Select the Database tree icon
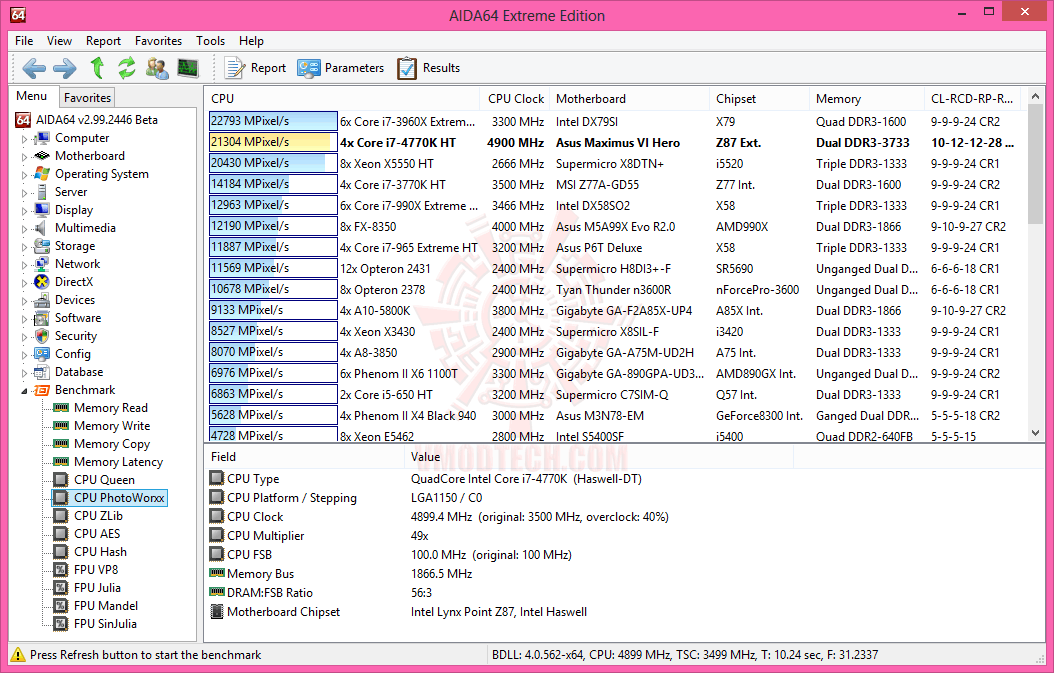The height and width of the screenshot is (673, 1054). pos(42,372)
